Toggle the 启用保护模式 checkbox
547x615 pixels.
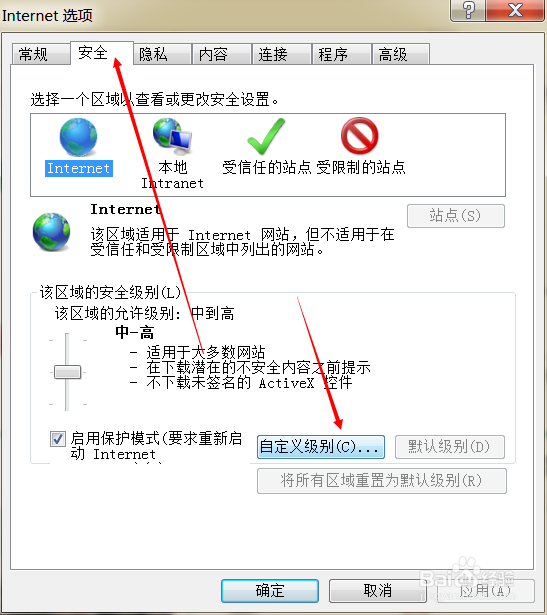(58, 439)
